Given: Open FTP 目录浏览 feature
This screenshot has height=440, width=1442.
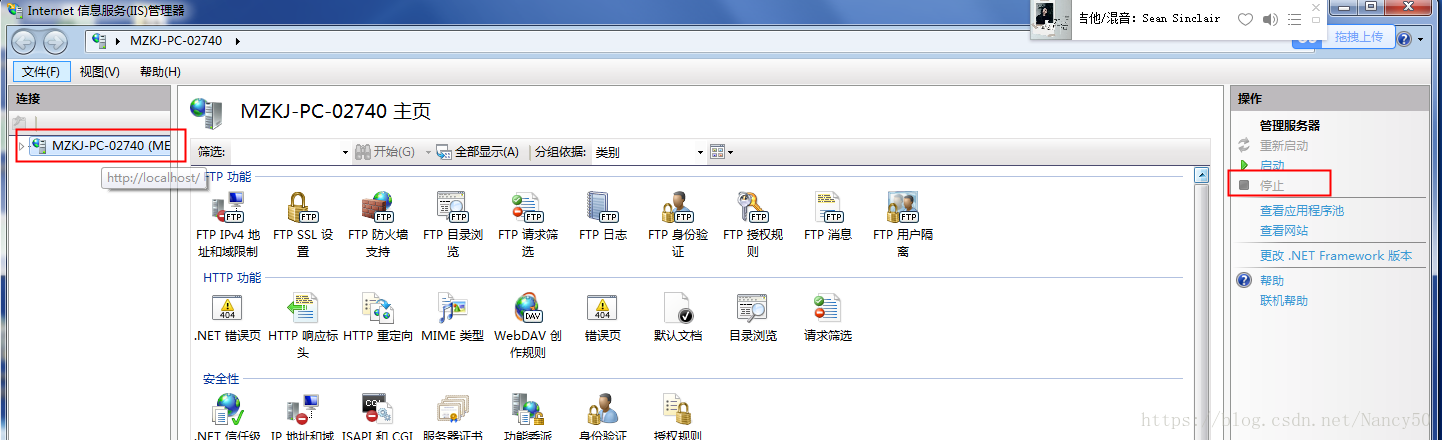Looking at the screenshot, I should [453, 224].
